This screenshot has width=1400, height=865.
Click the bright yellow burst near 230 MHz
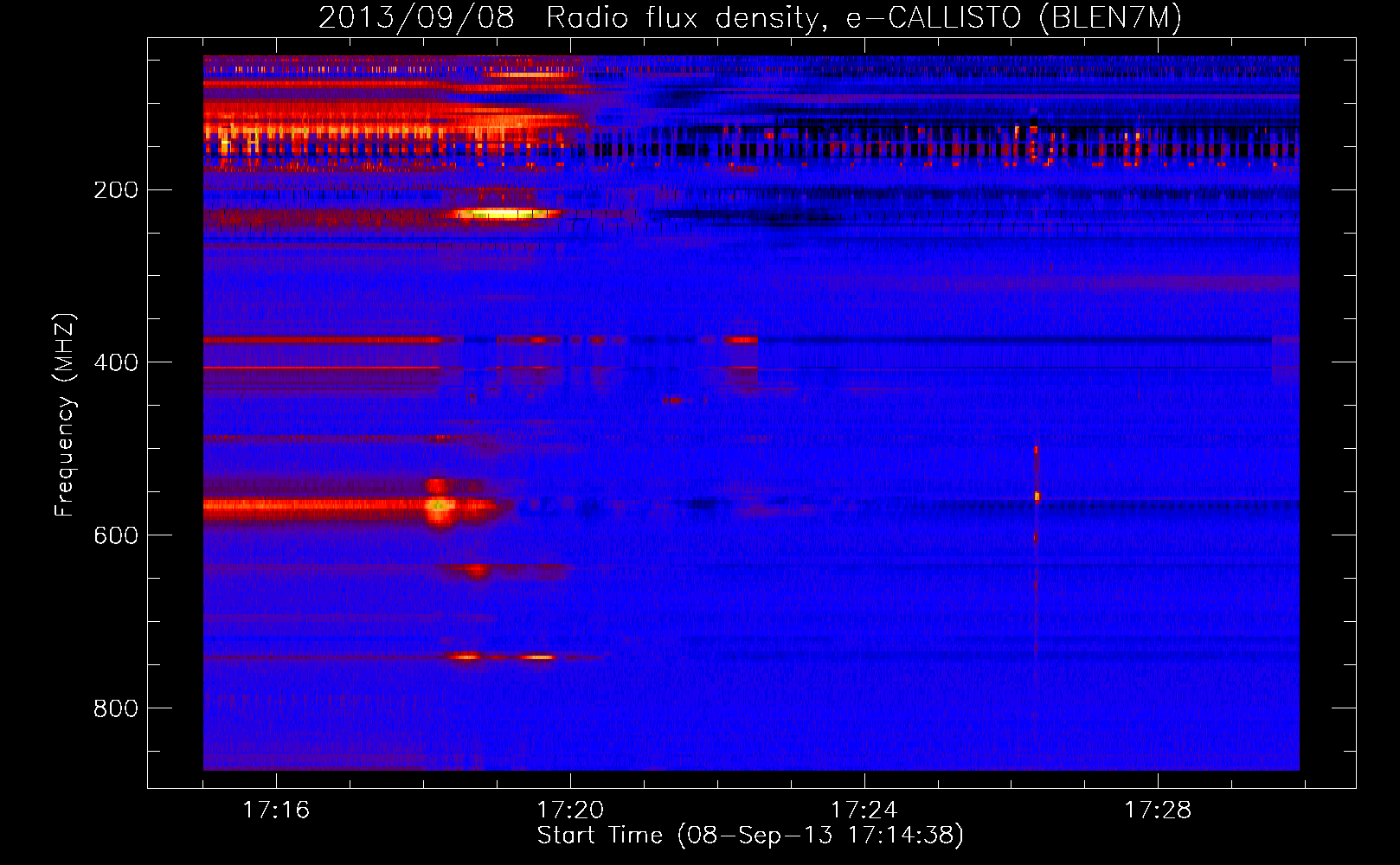click(506, 214)
